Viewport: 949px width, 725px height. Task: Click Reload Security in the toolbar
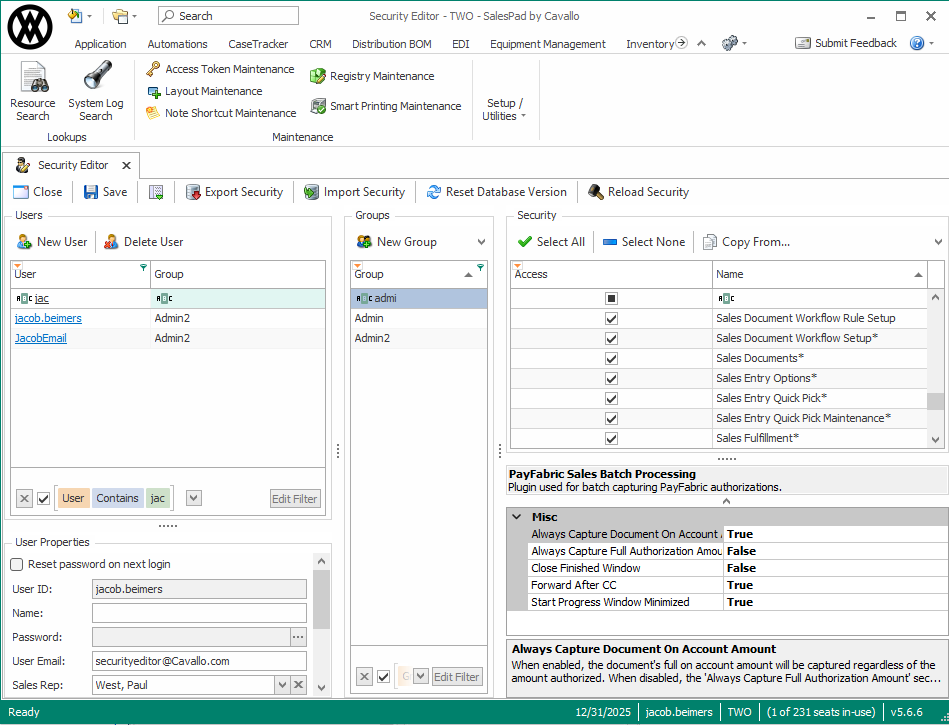[x=638, y=192]
